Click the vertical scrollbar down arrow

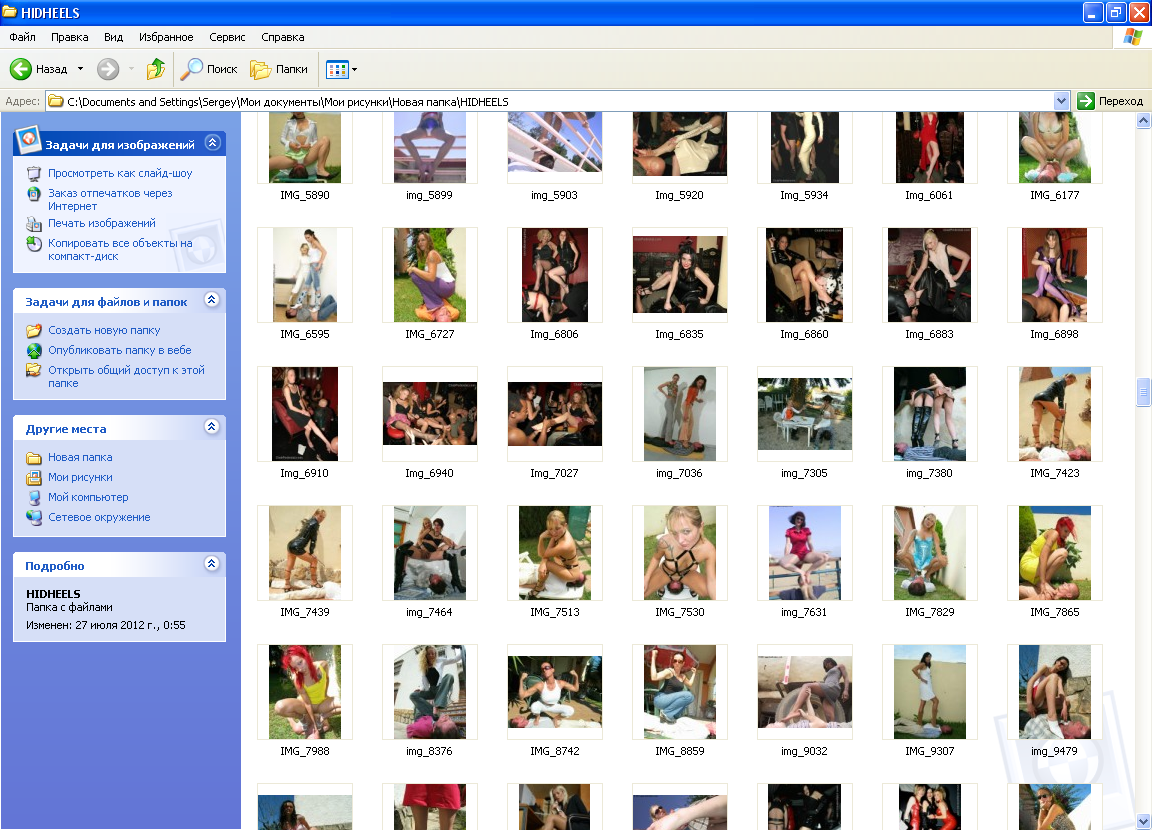pyautogui.click(x=1143, y=821)
